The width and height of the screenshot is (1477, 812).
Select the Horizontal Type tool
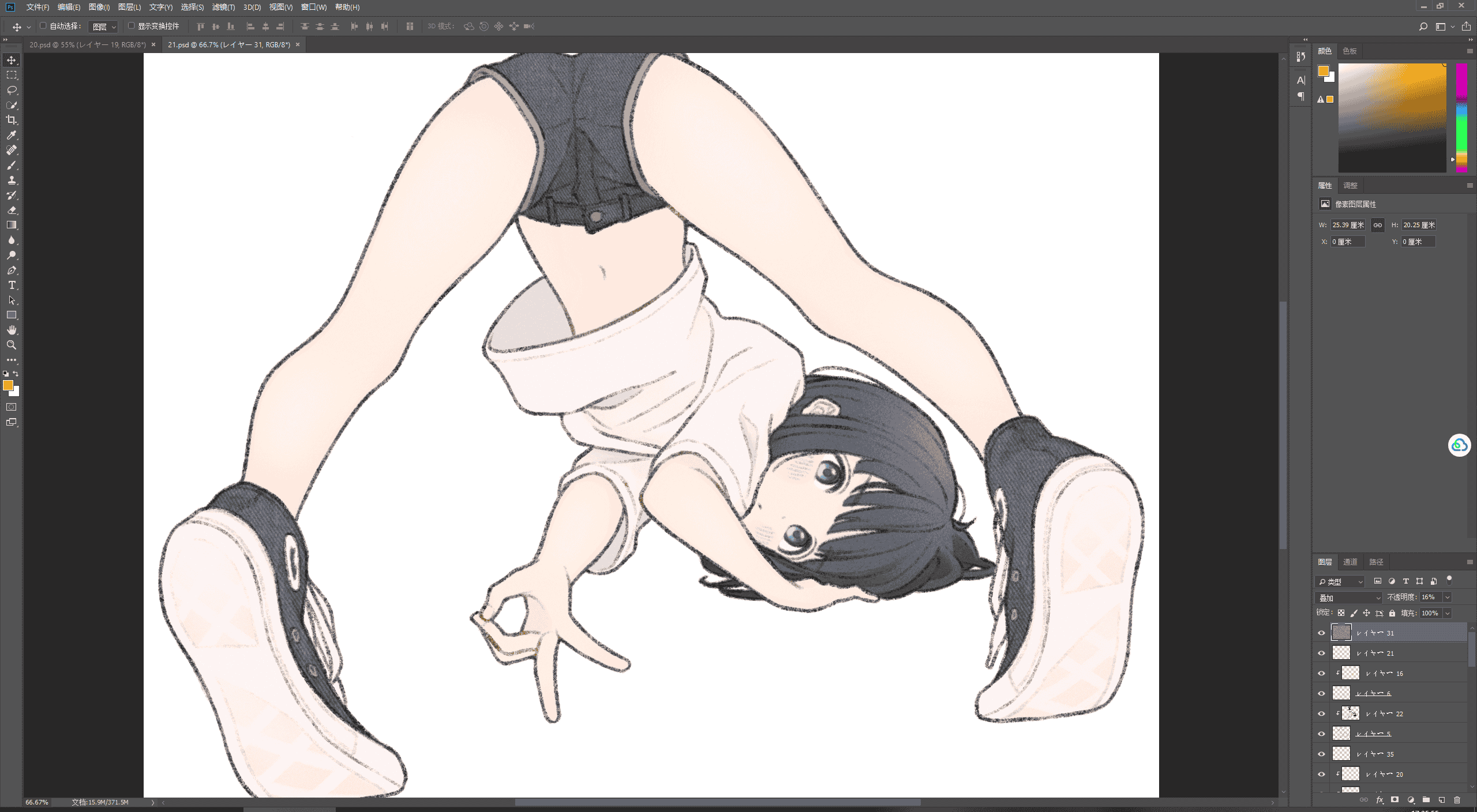click(12, 285)
